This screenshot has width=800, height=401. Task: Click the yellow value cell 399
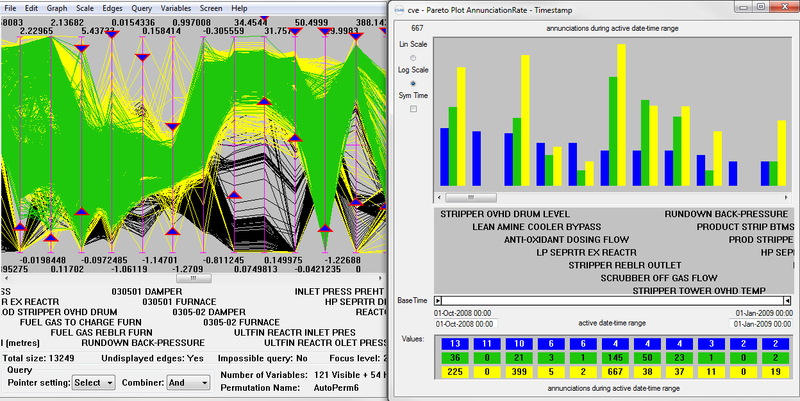(519, 372)
